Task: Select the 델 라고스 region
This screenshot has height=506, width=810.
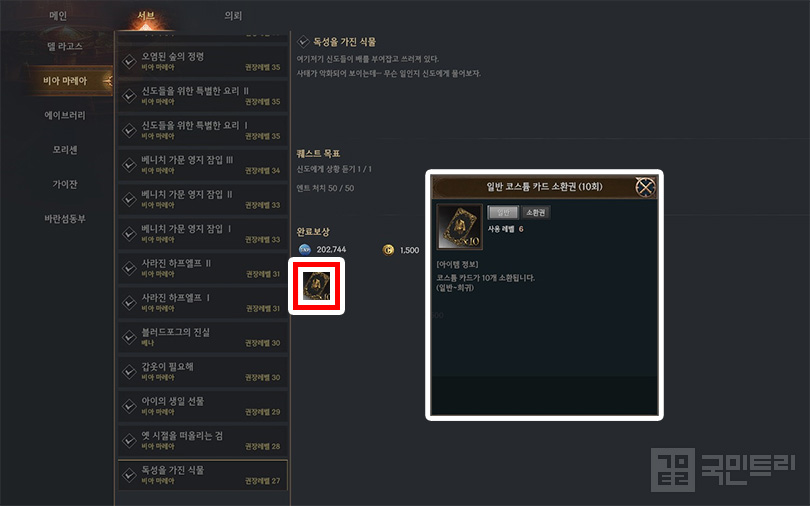Action: click(65, 46)
